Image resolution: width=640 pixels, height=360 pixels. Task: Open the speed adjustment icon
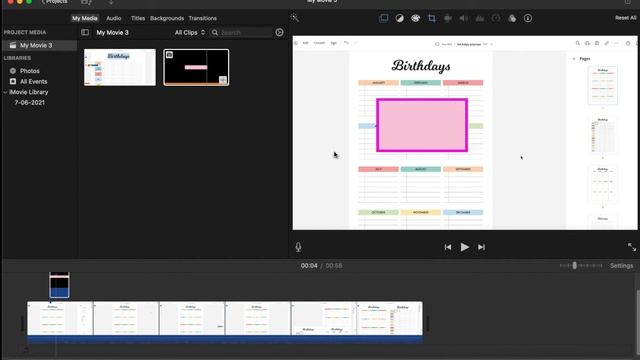[x=496, y=18]
